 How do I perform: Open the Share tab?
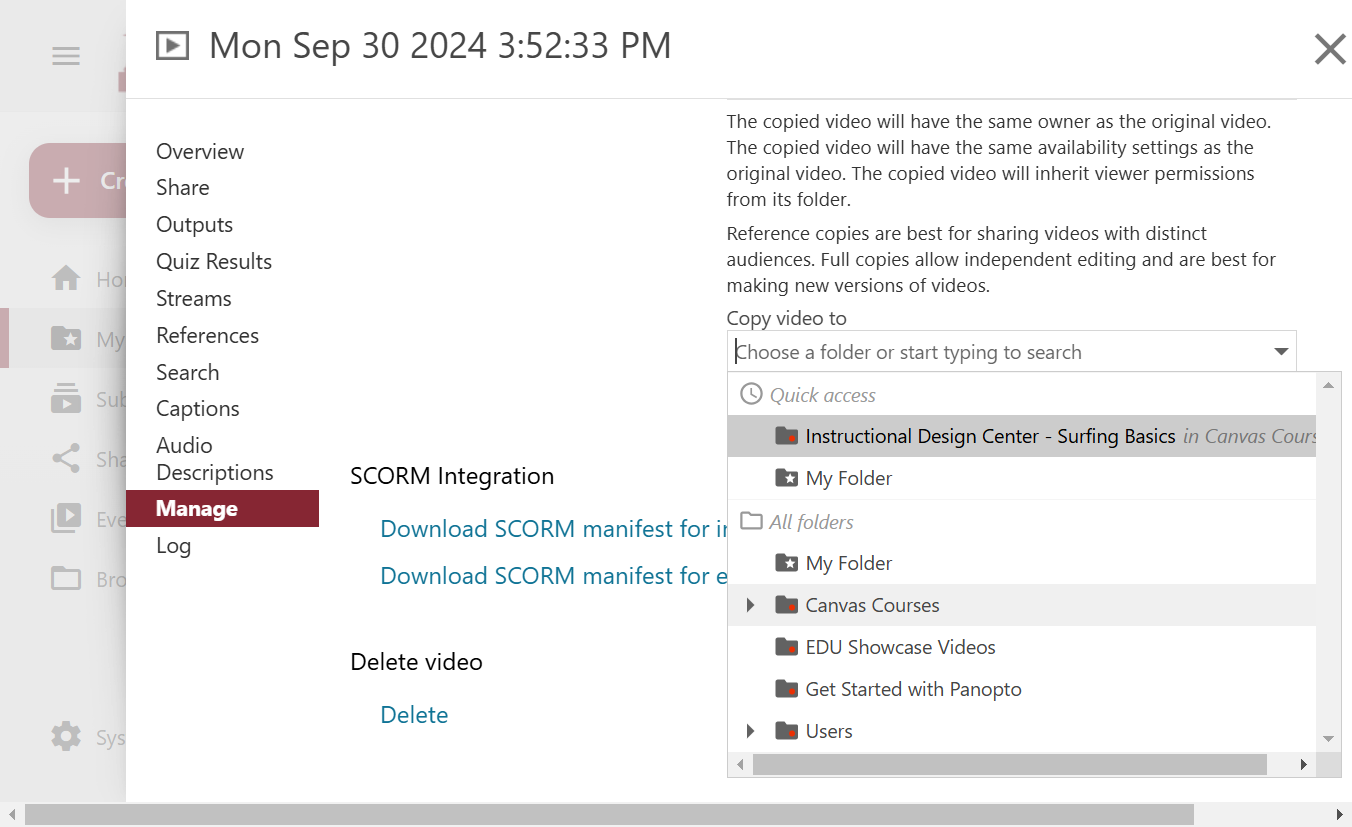click(183, 187)
